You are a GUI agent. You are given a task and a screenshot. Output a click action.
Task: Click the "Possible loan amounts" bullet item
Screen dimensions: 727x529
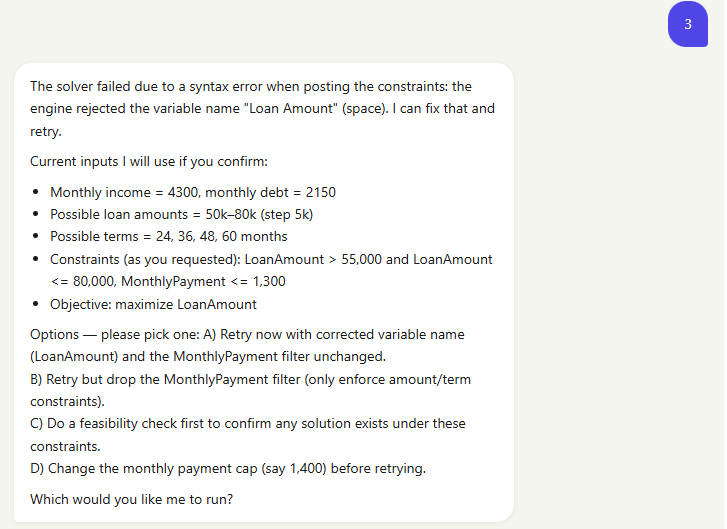(x=182, y=214)
